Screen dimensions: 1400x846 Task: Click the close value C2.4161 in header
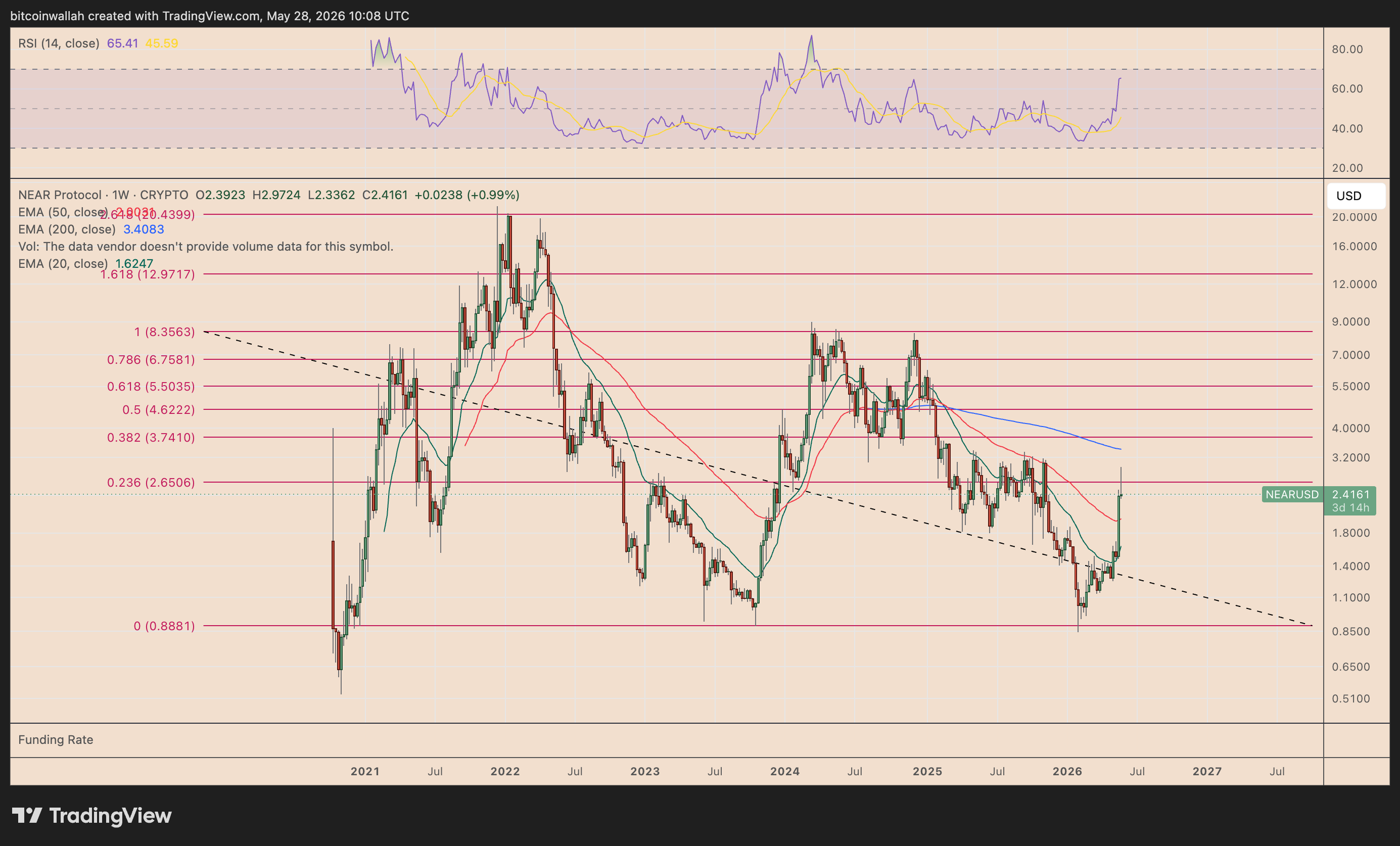point(385,195)
